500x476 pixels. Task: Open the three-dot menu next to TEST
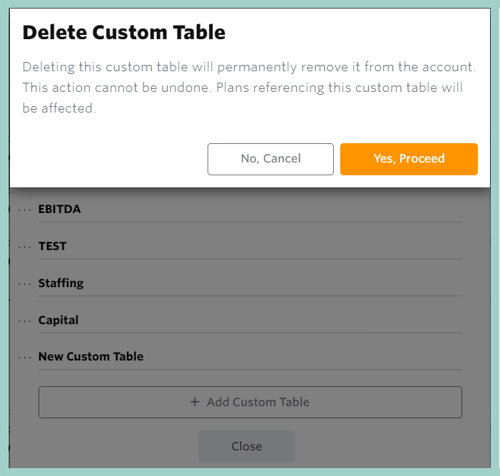point(25,247)
